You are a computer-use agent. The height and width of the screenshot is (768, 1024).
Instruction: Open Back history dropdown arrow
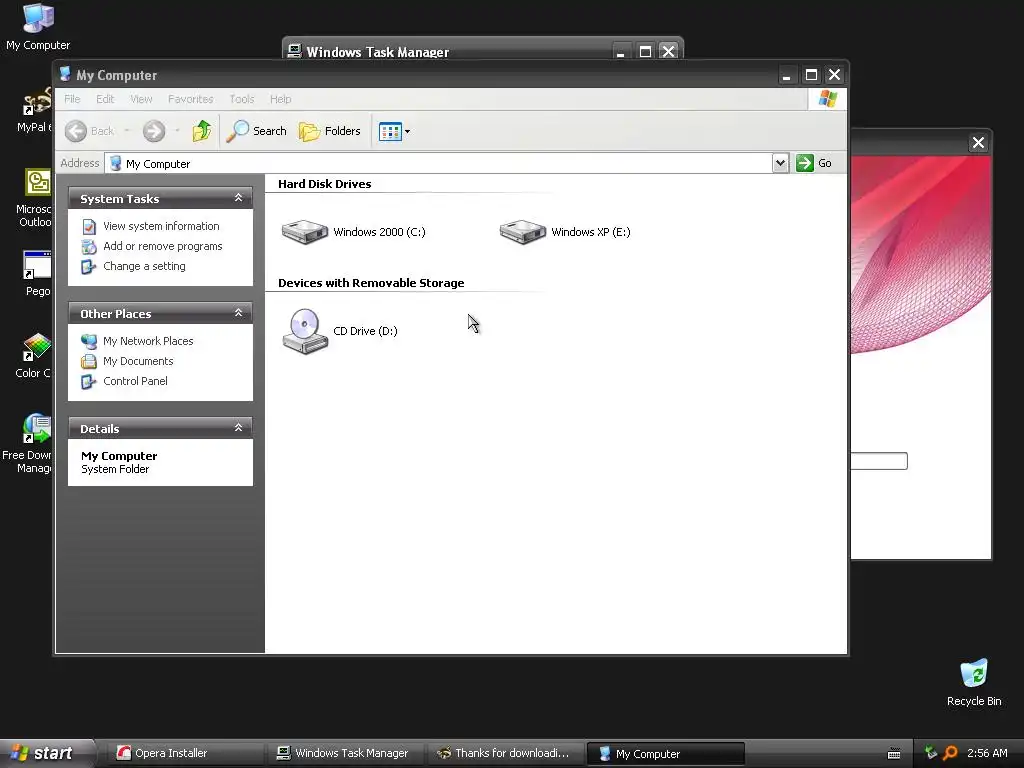click(x=127, y=131)
